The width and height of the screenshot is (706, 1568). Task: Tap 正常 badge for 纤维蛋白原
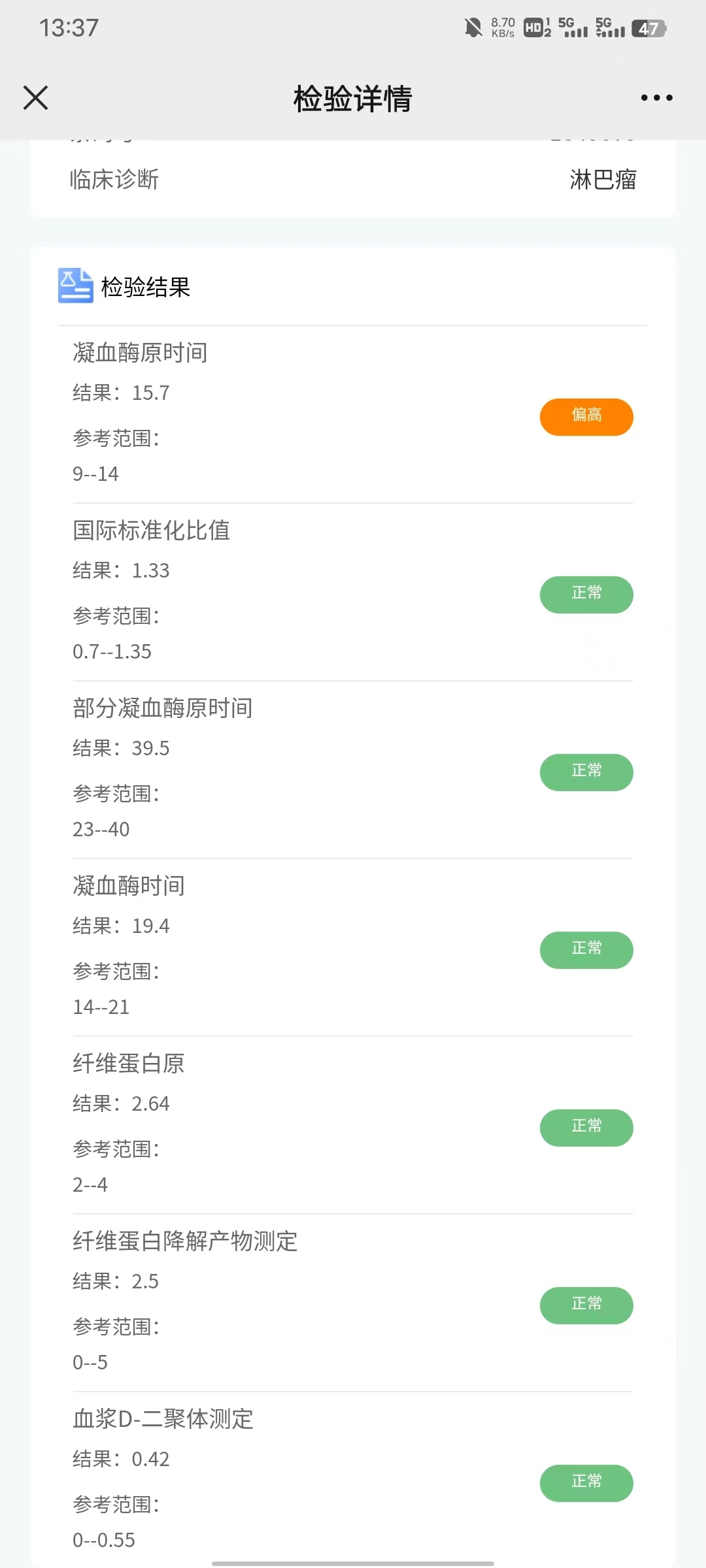click(x=586, y=1128)
